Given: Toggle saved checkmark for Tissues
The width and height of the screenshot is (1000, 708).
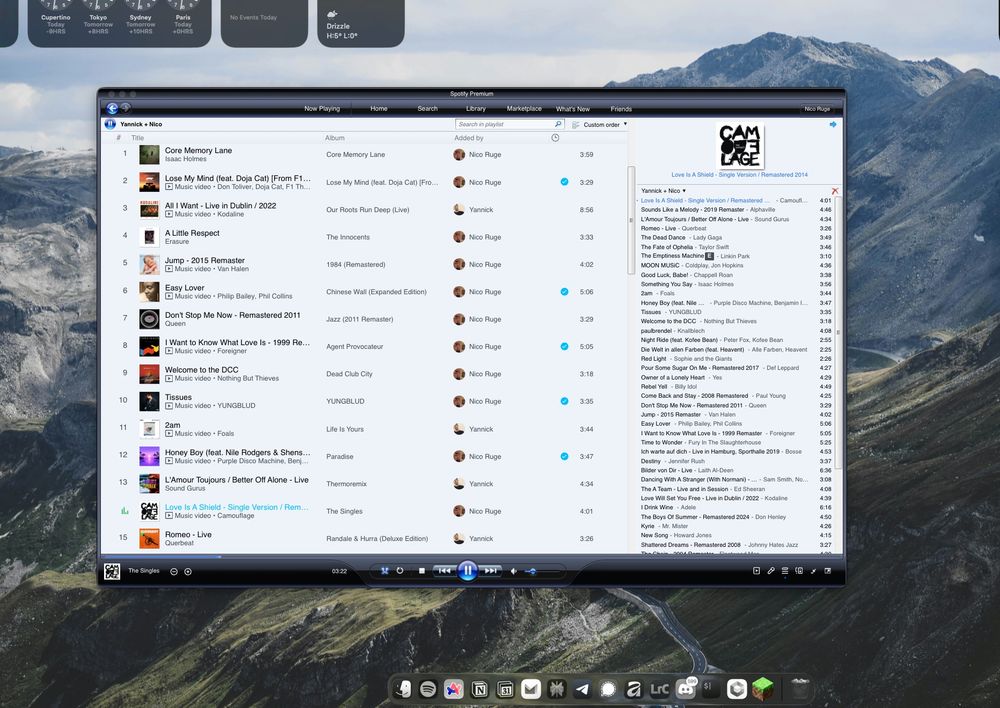Looking at the screenshot, I should click(x=564, y=401).
